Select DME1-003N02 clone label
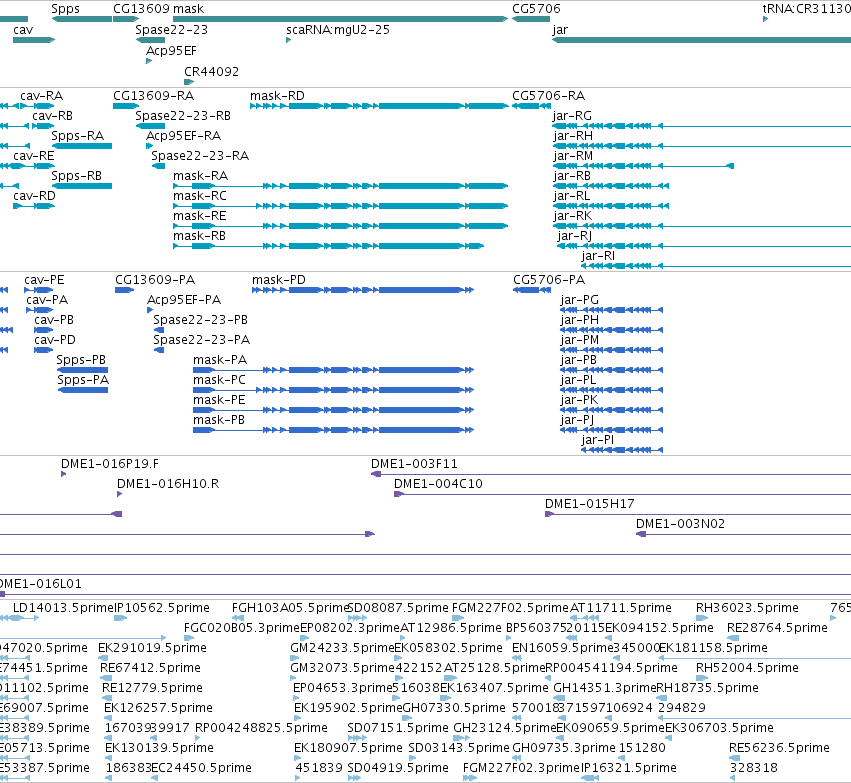The height and width of the screenshot is (783, 851). click(x=680, y=524)
